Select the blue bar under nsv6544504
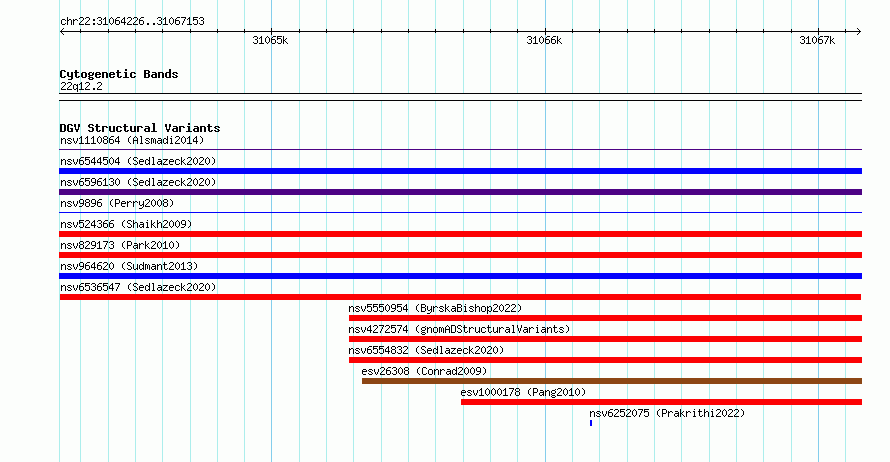Viewport: 890px width, 462px height. (x=460, y=171)
